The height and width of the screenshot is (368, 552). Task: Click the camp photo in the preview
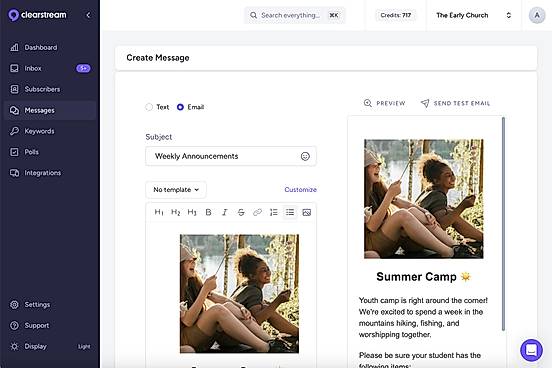pyautogui.click(x=424, y=199)
